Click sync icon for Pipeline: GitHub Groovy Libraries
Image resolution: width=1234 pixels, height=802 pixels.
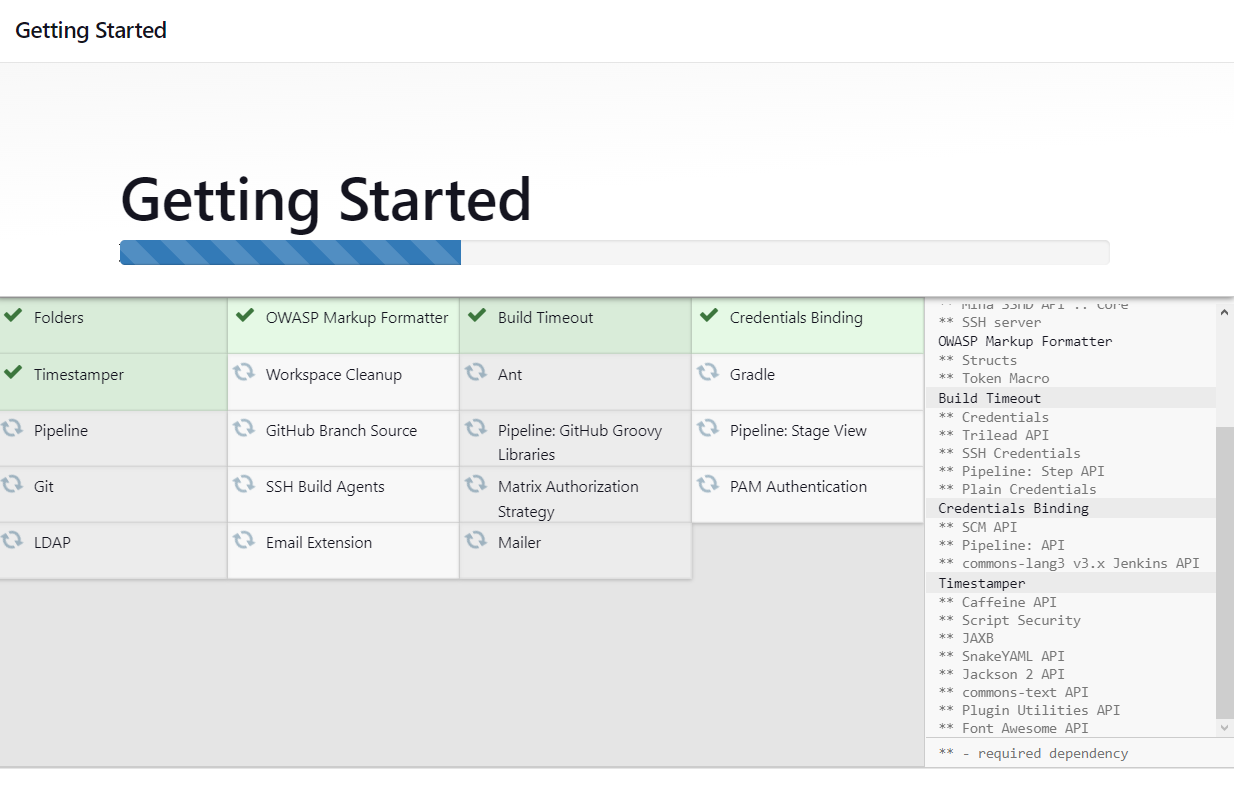tap(476, 429)
